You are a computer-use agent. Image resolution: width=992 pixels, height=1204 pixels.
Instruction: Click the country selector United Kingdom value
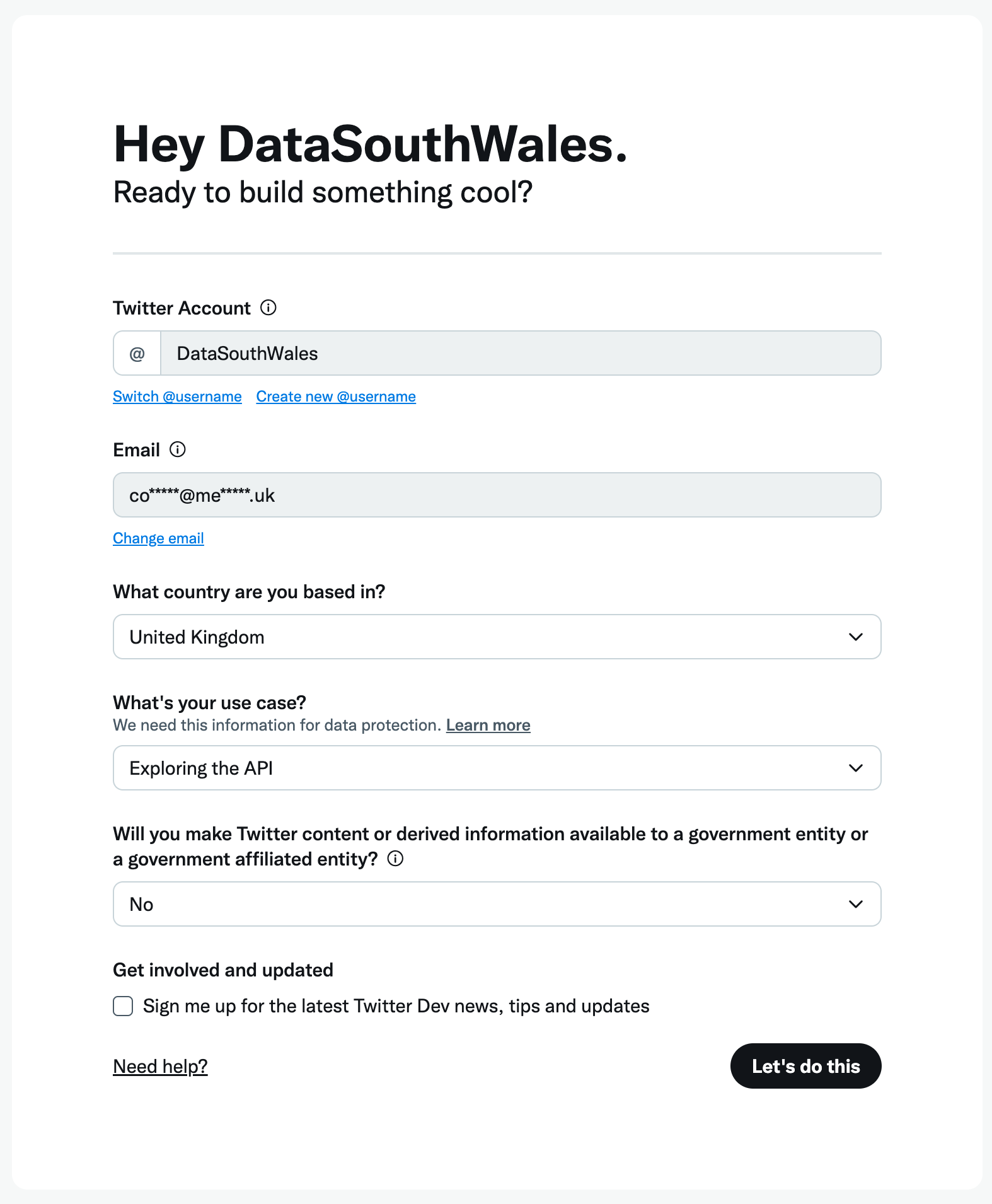[197, 637]
